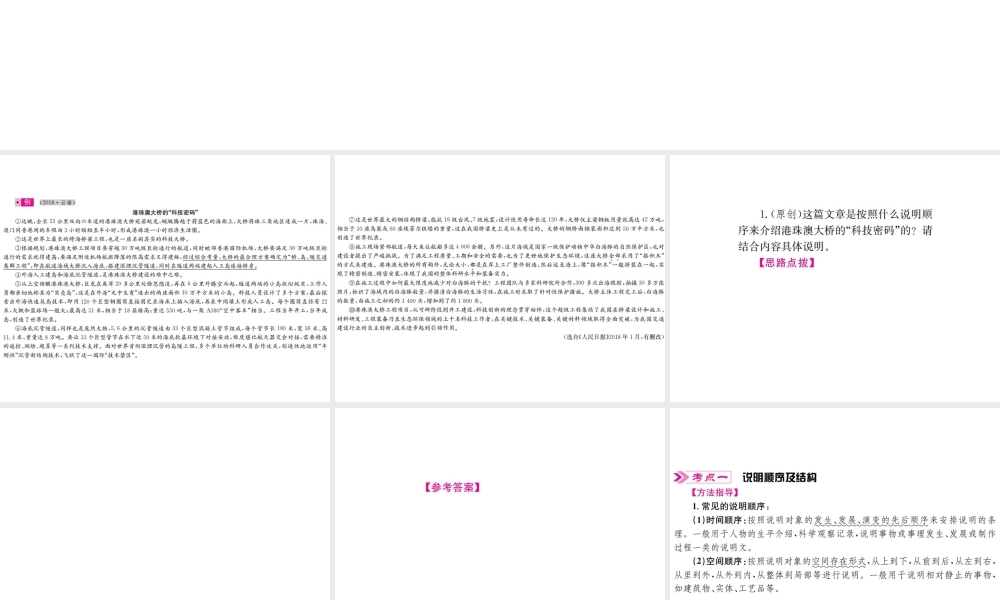Click the pink arrow "考点一" banner icon

pos(702,477)
